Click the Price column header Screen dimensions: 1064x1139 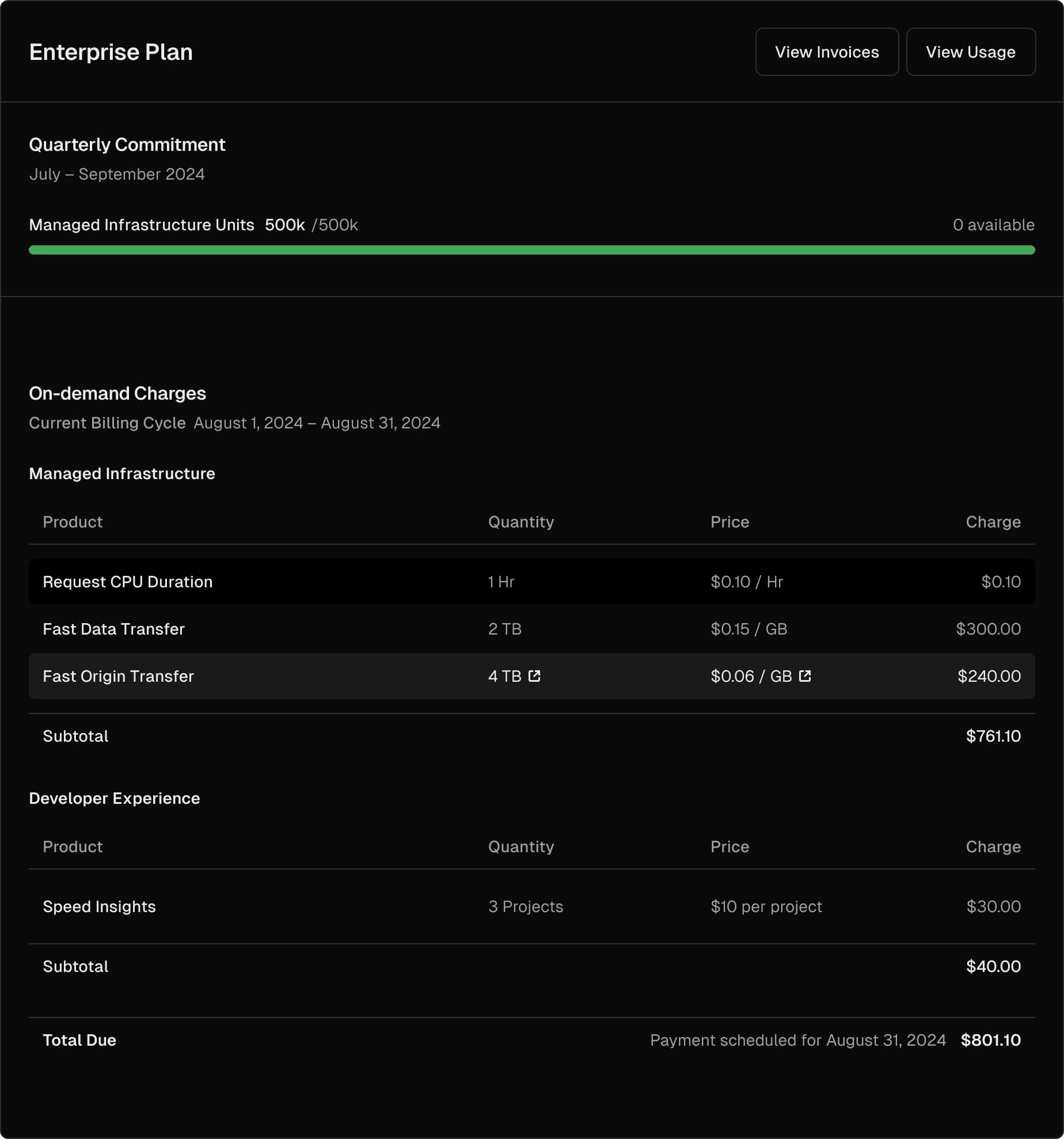pos(729,522)
